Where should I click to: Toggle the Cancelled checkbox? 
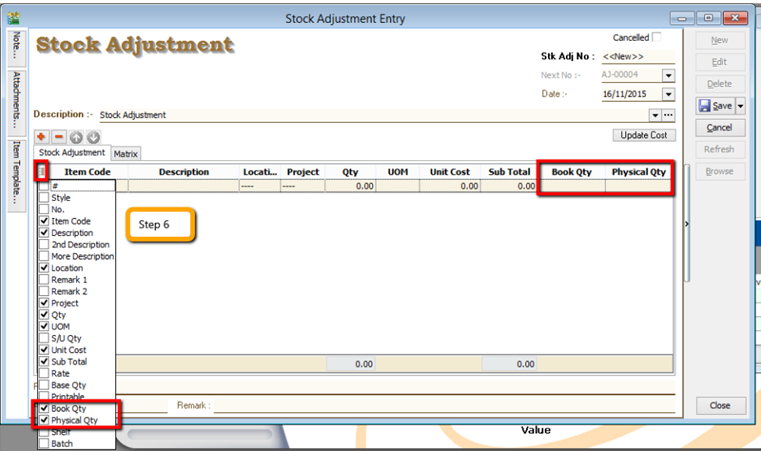[657, 37]
